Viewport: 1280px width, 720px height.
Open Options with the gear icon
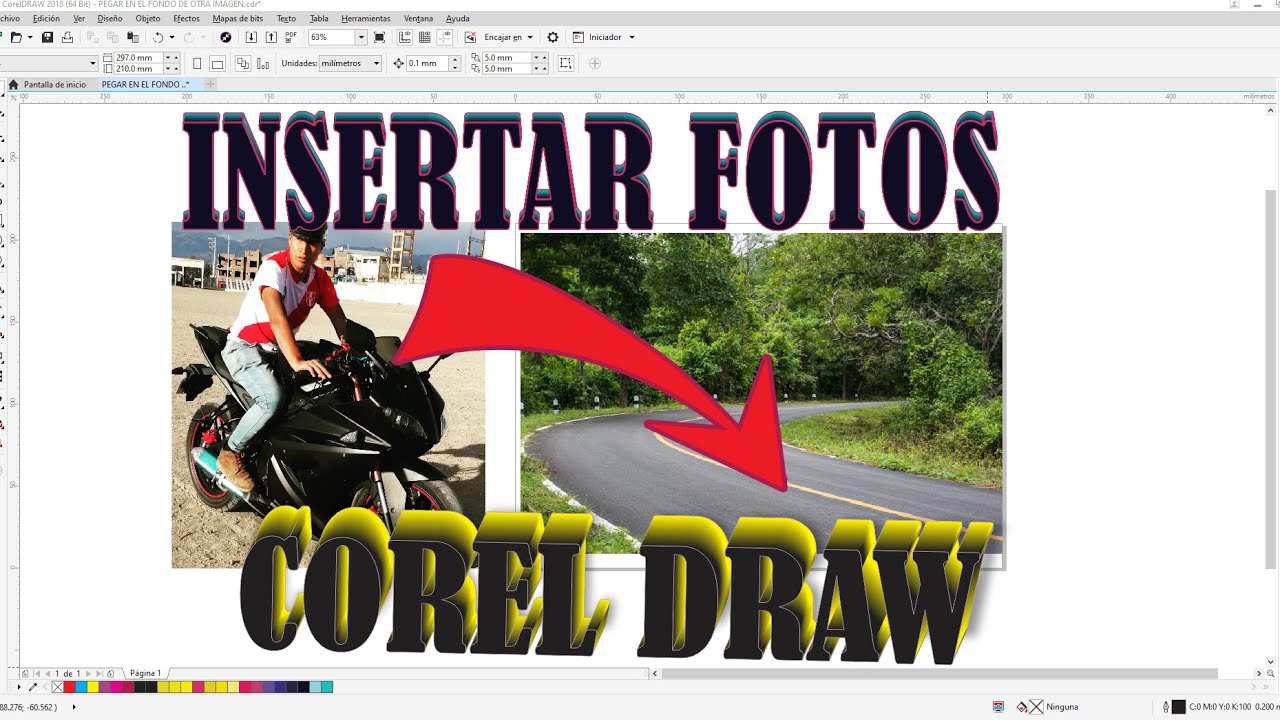552,37
